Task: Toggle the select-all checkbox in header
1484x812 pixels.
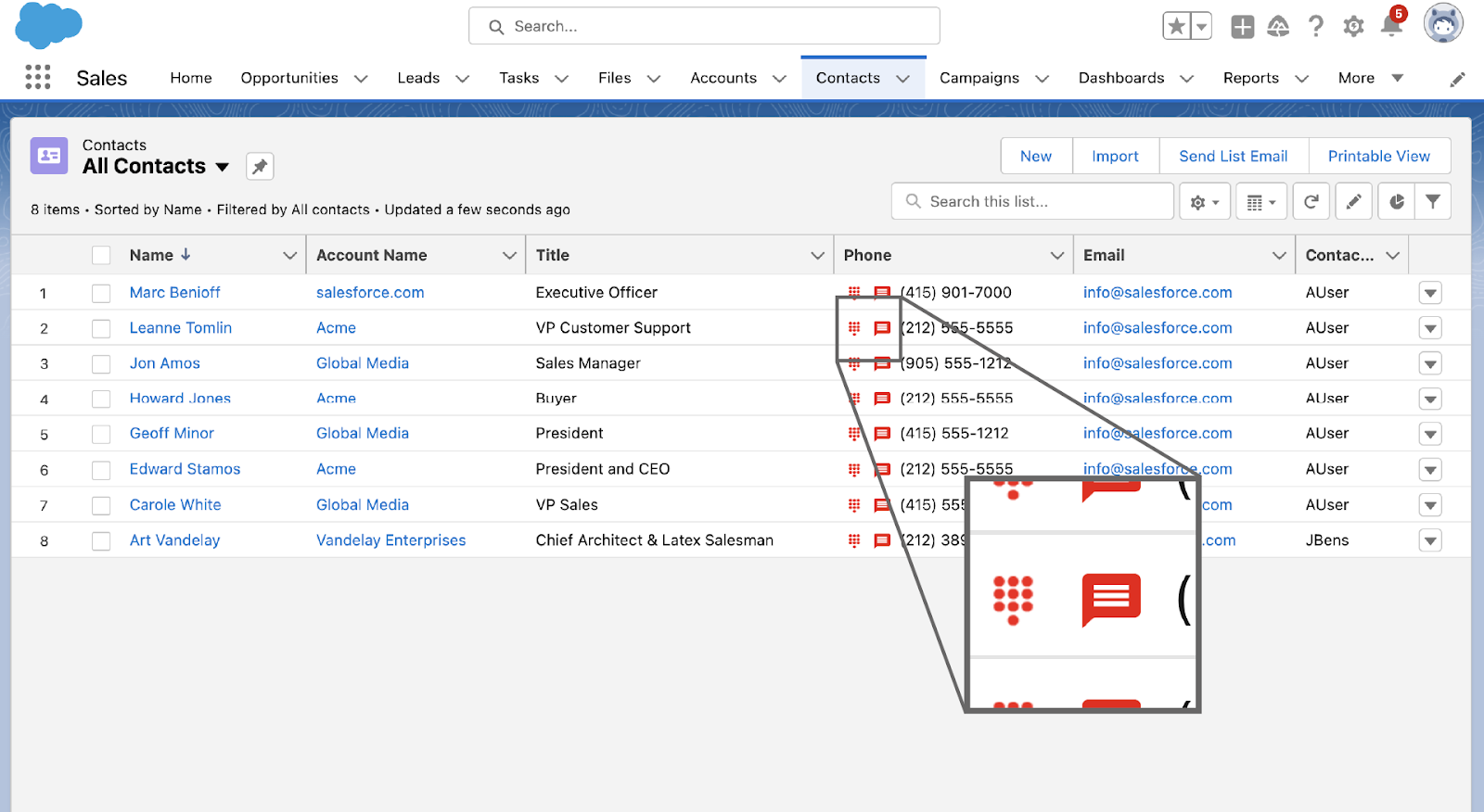Action: click(101, 255)
